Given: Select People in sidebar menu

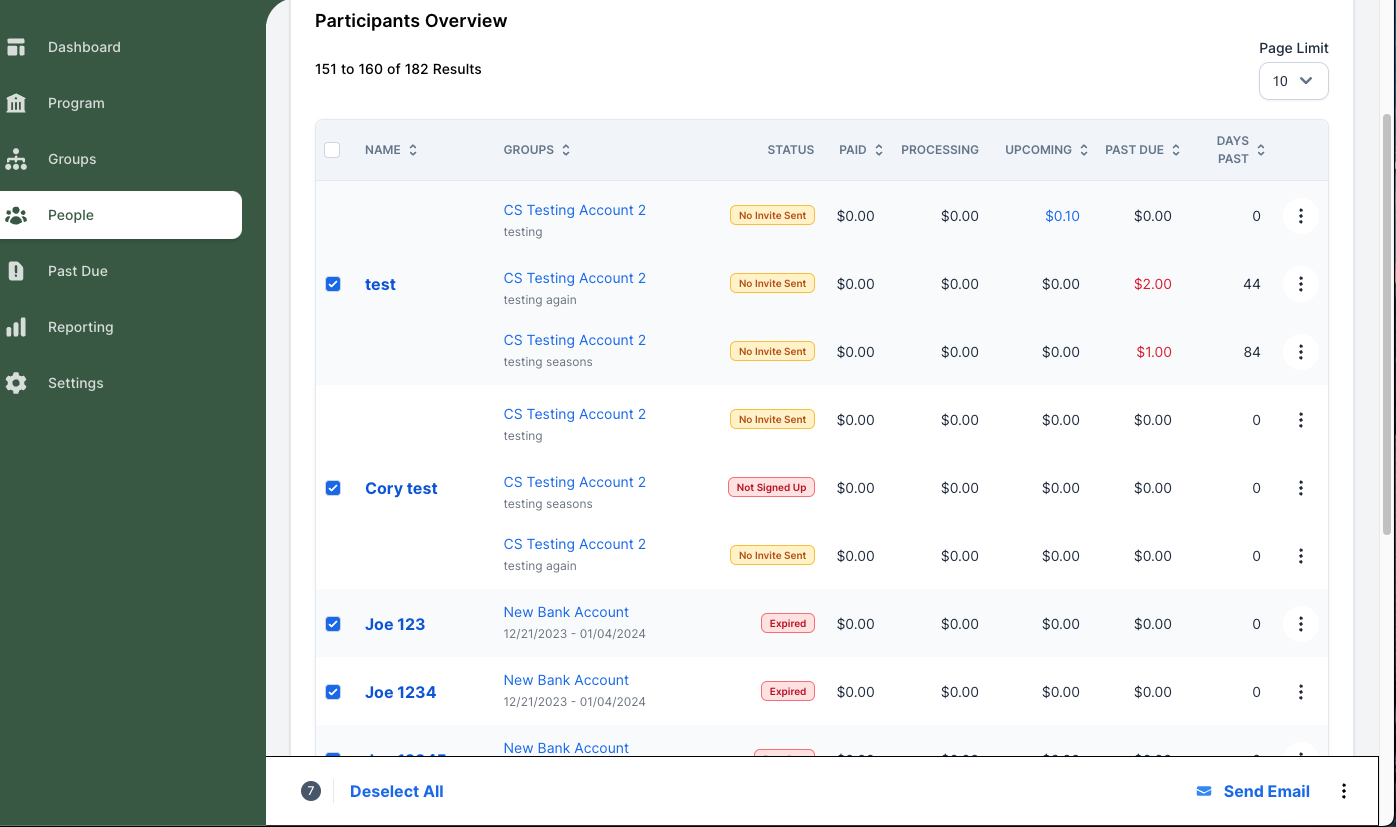Looking at the screenshot, I should [x=120, y=215].
